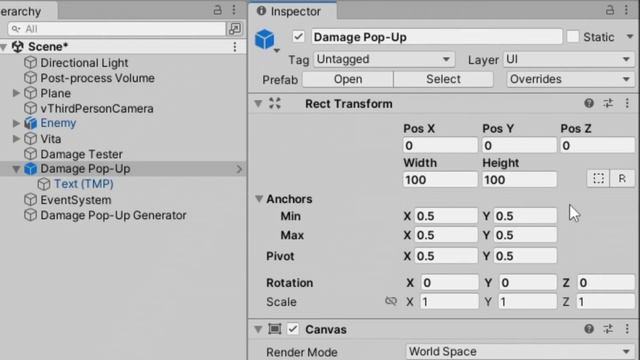The height and width of the screenshot is (360, 640).
Task: Click the Rotation Z field
Action: 606,282
